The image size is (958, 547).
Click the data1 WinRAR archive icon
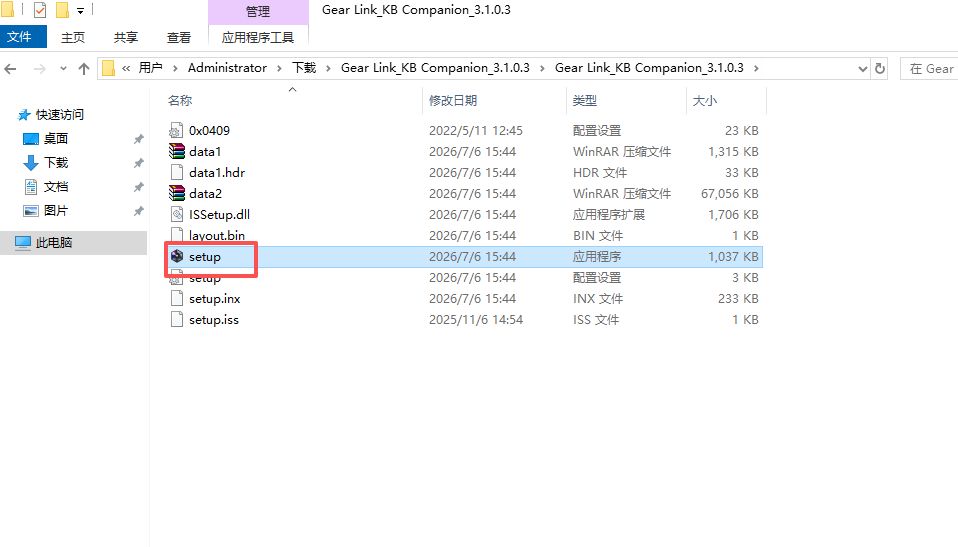[177, 151]
